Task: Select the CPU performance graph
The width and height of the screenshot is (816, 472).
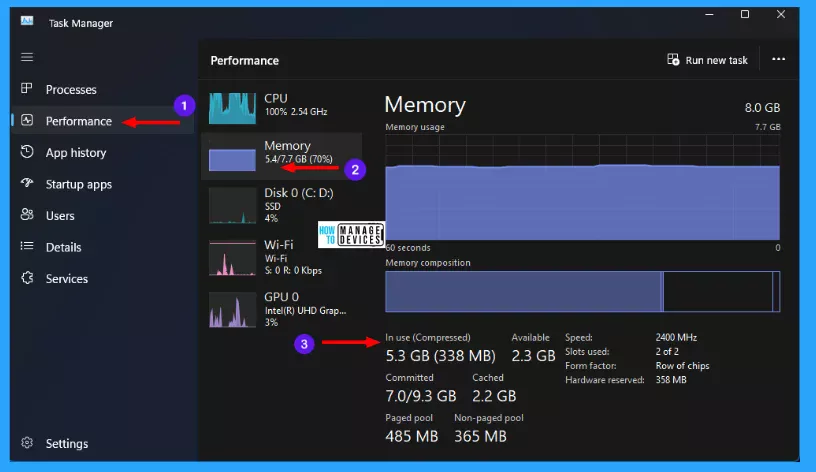Action: point(232,106)
